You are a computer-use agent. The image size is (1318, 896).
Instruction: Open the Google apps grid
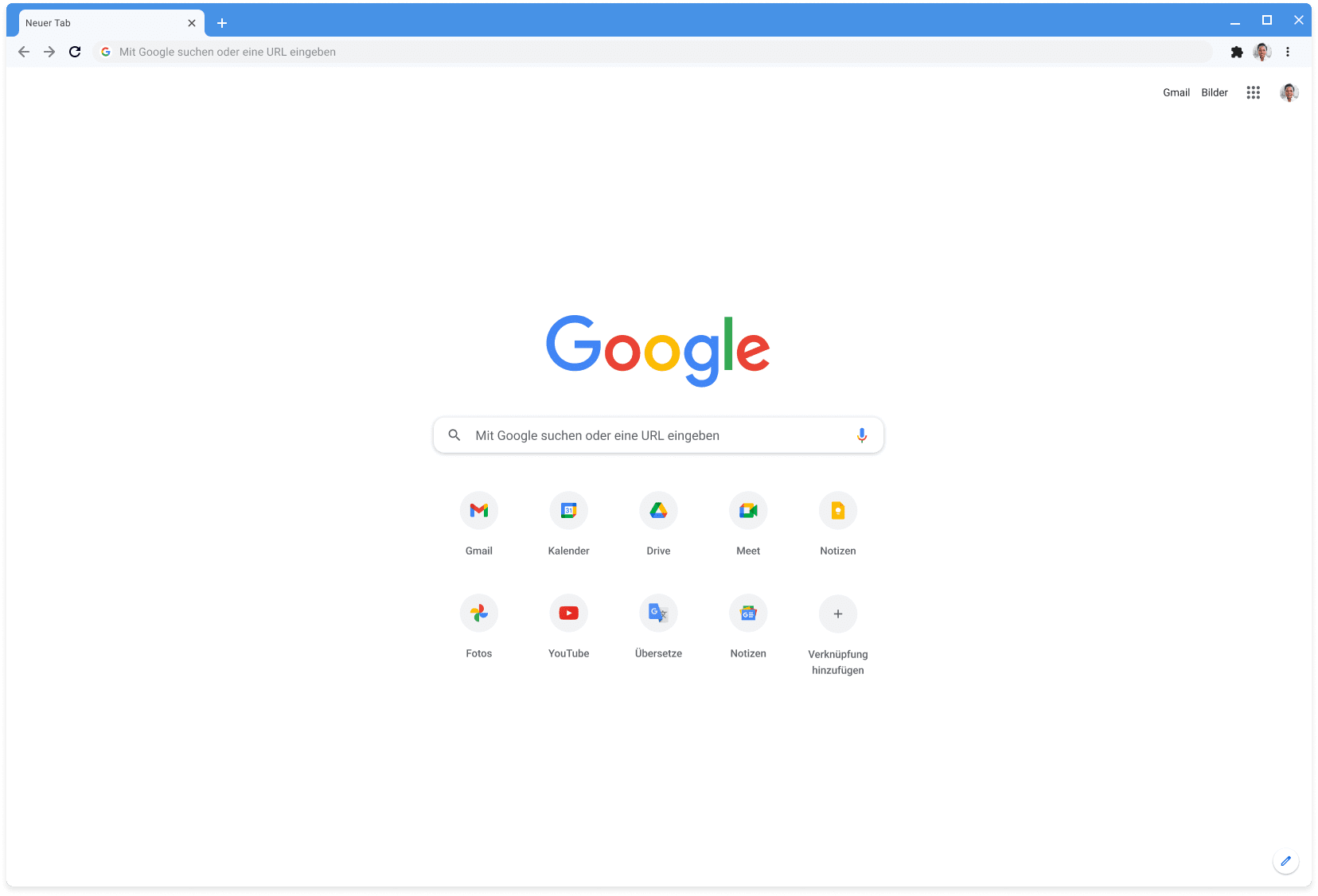[1254, 92]
